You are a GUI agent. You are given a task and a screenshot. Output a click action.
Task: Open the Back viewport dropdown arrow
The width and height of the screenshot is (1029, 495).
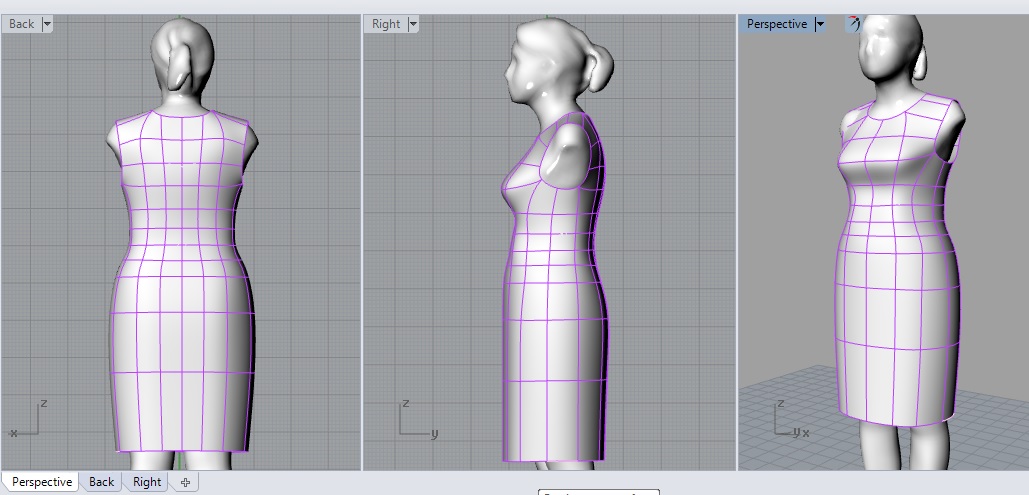pos(47,24)
